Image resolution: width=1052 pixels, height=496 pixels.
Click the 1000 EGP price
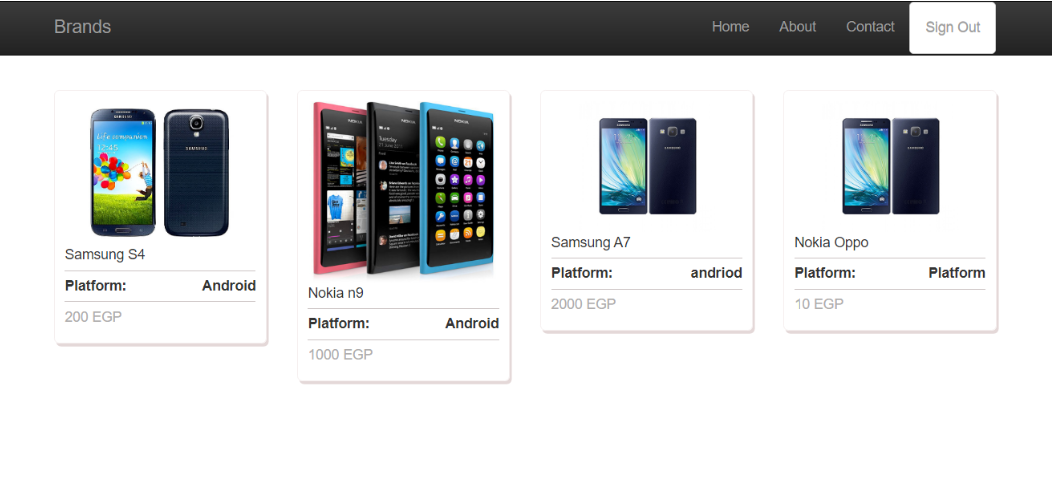340,354
